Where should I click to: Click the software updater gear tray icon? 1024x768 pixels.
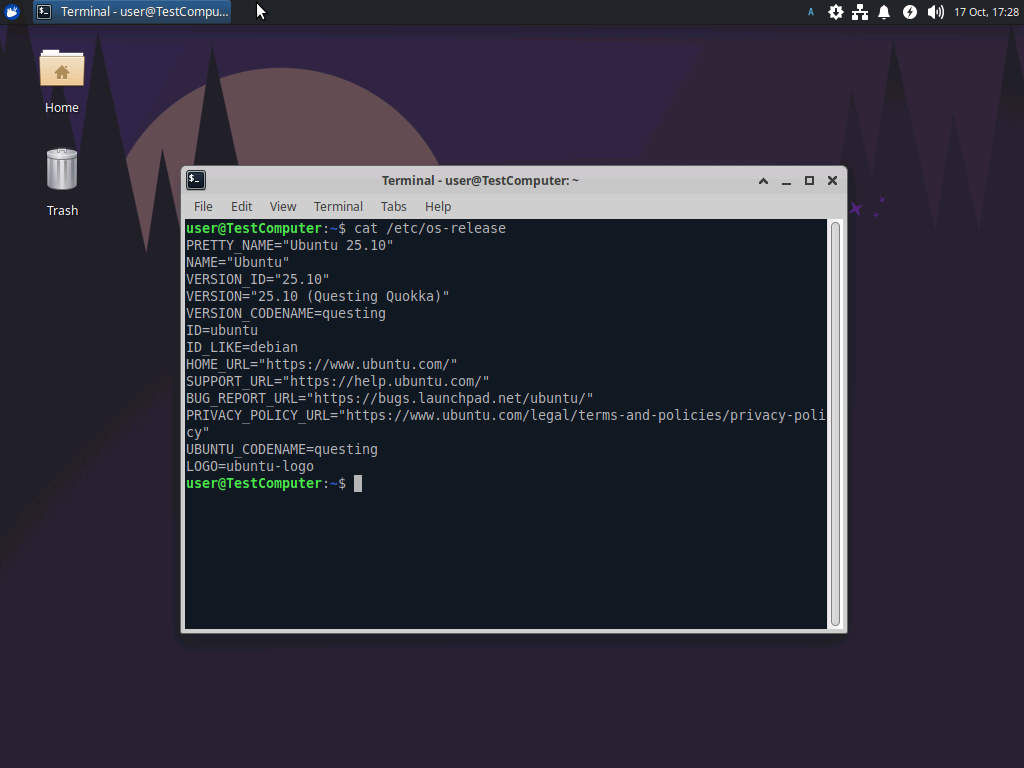[836, 12]
